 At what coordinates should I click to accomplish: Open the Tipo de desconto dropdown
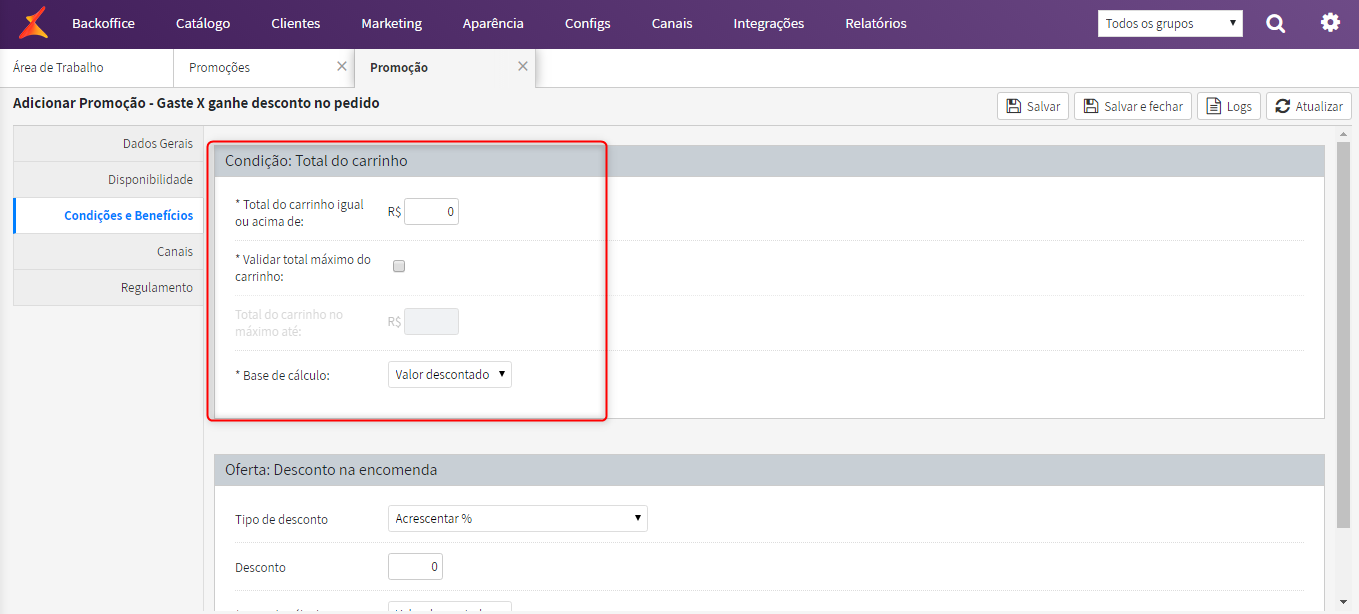pyautogui.click(x=517, y=518)
